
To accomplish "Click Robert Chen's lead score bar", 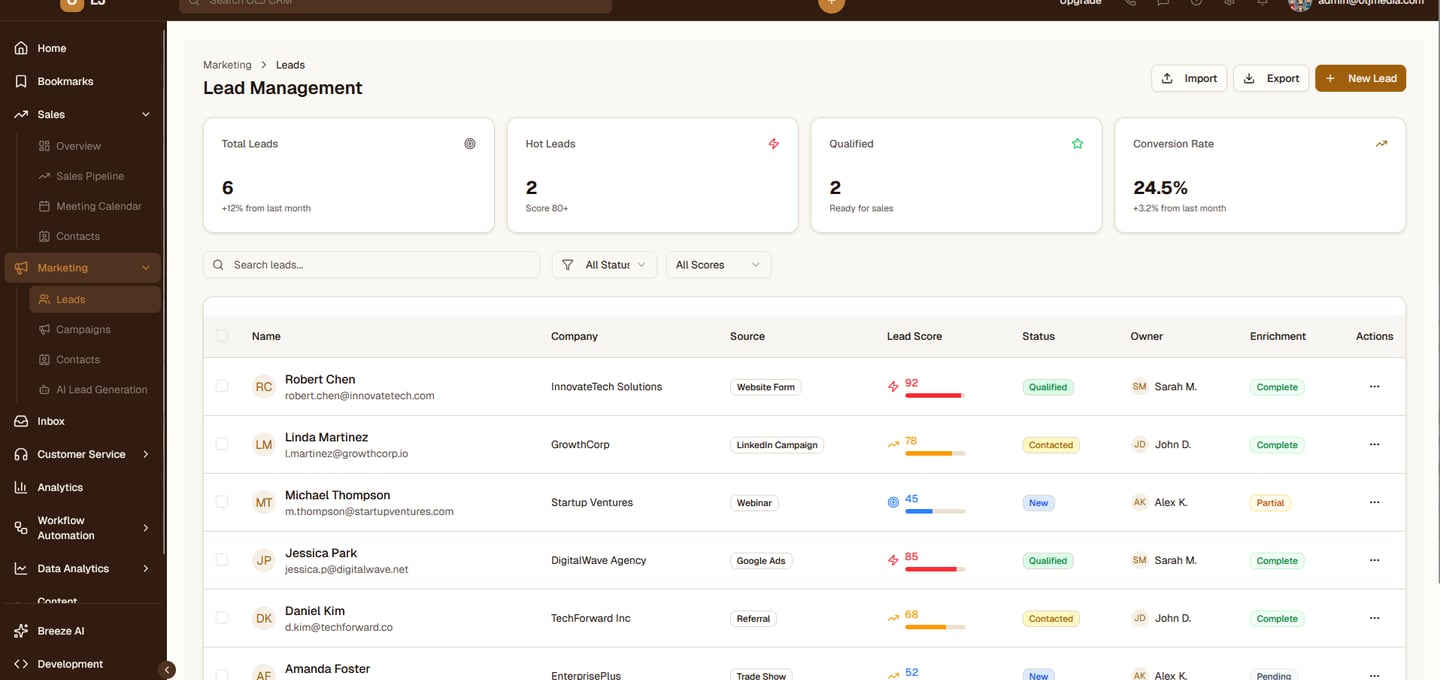I will 935,396.
